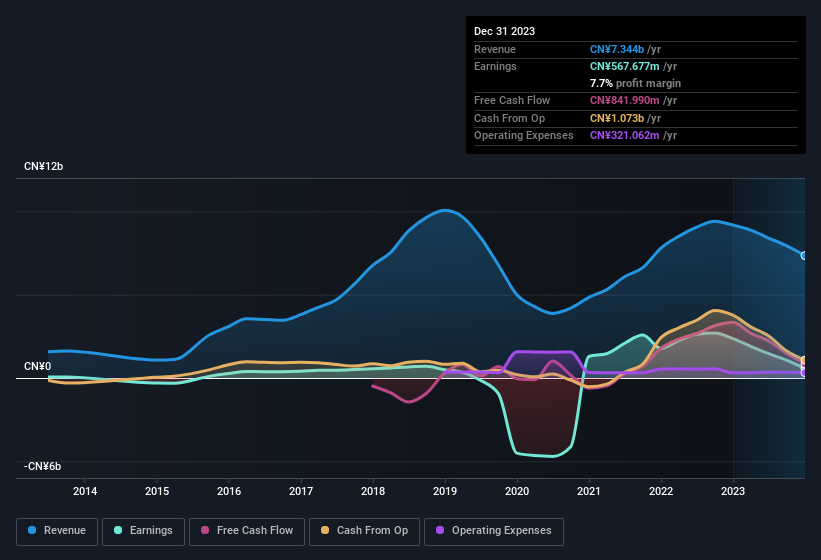Click the CN¥567.677m earnings value
Image resolution: width=821 pixels, height=560 pixels.
coord(625,66)
